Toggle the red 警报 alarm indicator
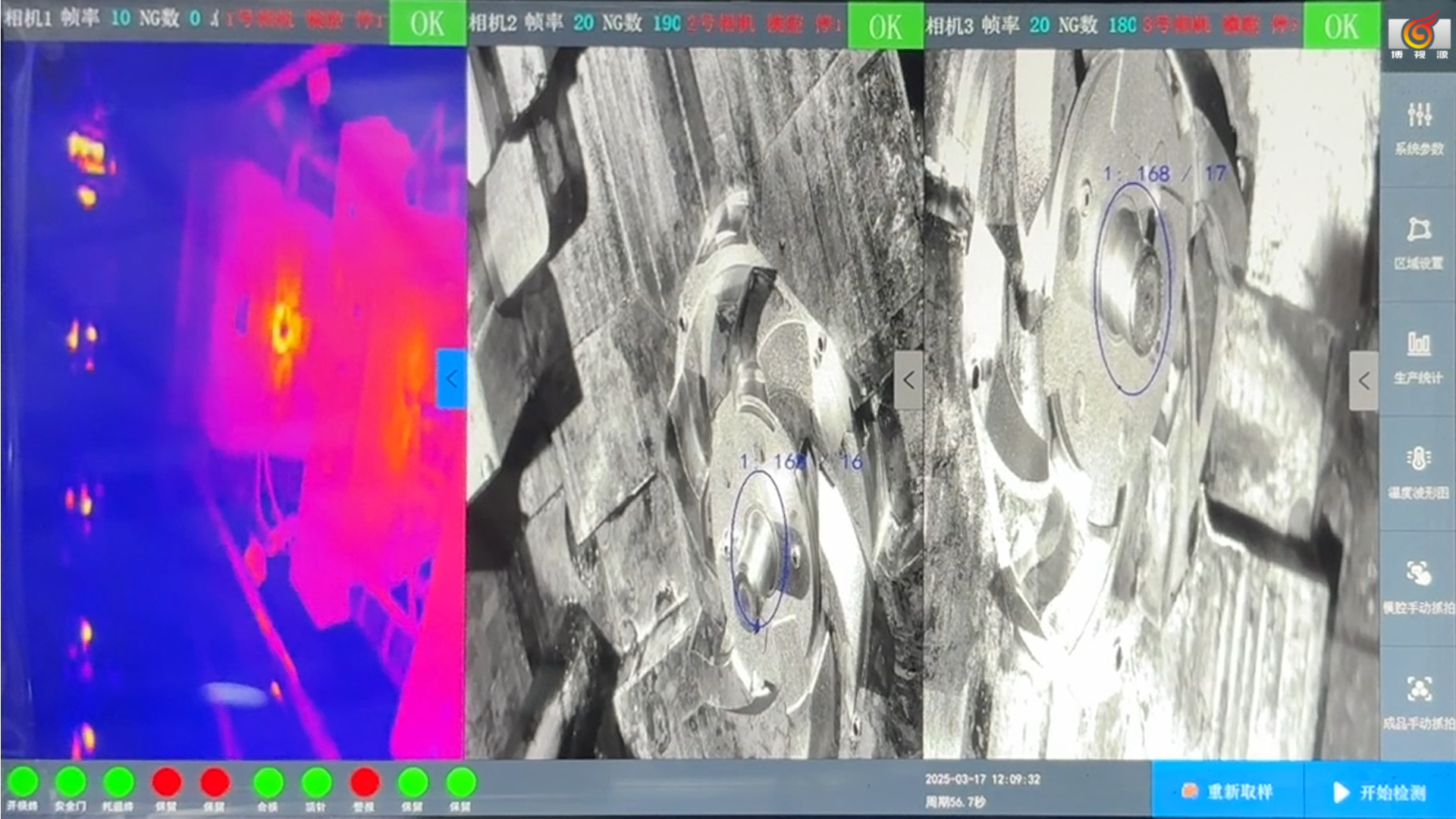Viewport: 1456px width, 819px height. pos(365,782)
